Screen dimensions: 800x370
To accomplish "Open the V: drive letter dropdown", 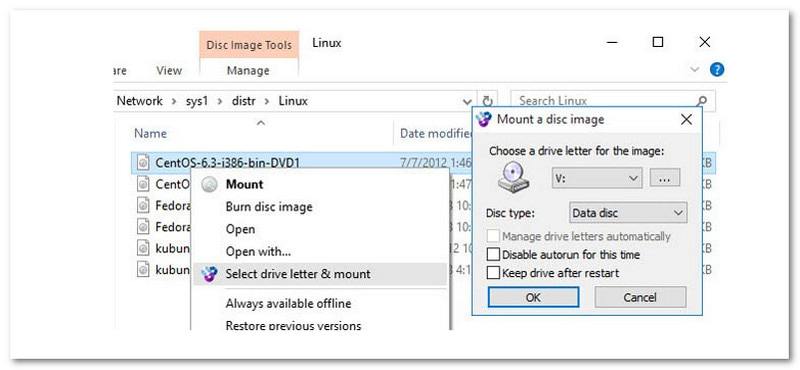I will [x=596, y=178].
